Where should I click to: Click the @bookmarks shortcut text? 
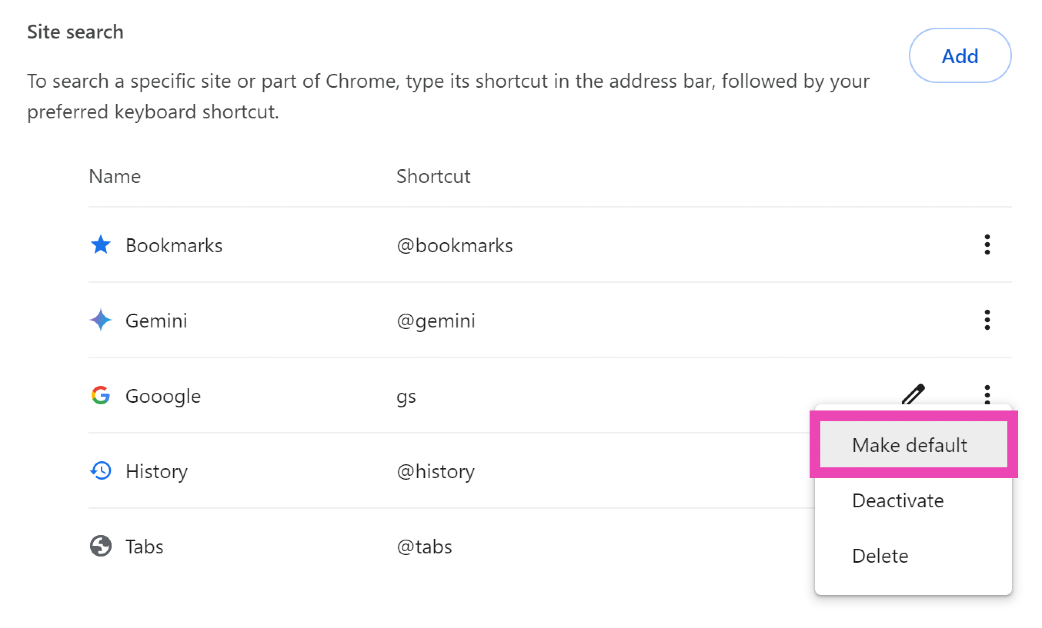(x=455, y=245)
